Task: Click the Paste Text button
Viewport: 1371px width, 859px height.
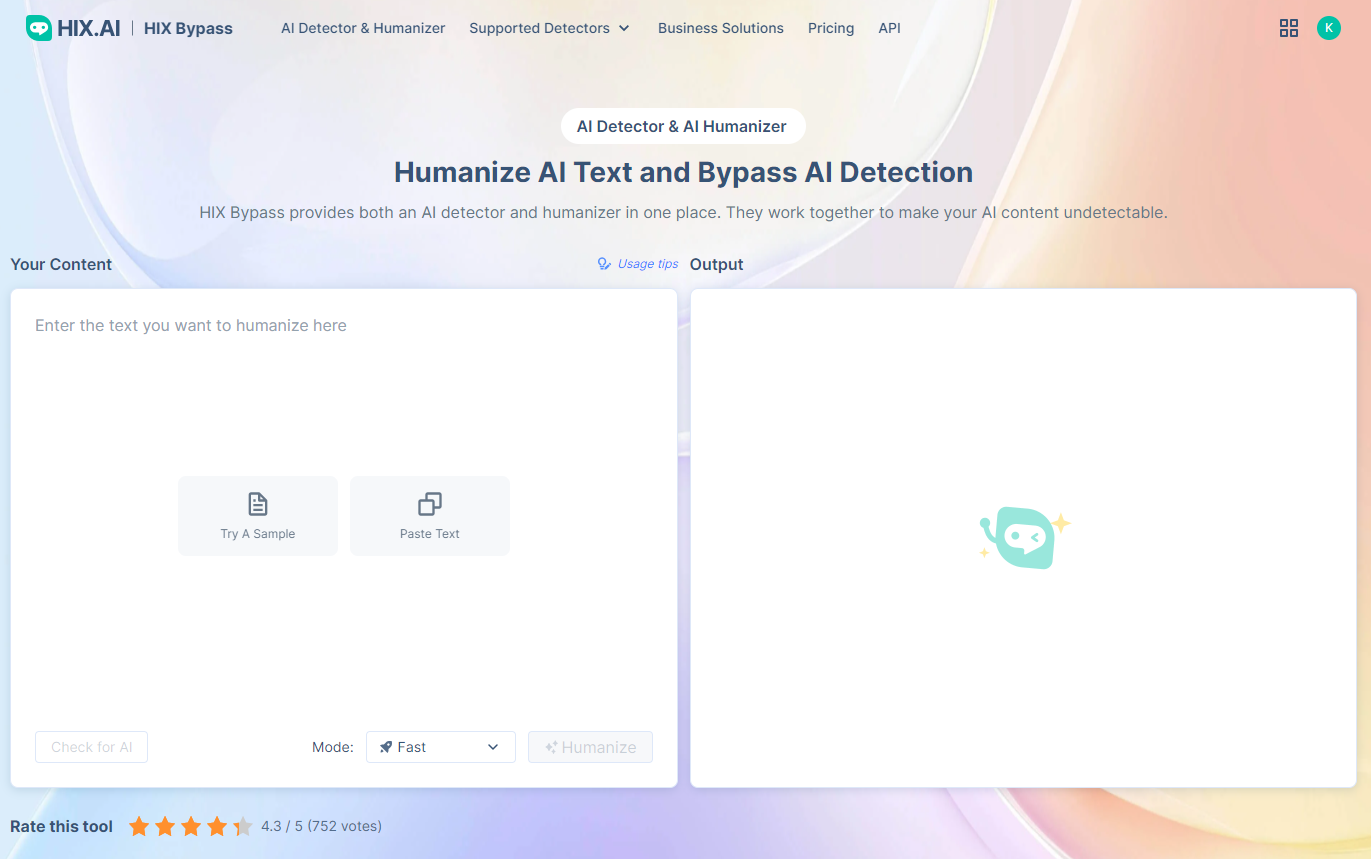Action: tap(430, 516)
